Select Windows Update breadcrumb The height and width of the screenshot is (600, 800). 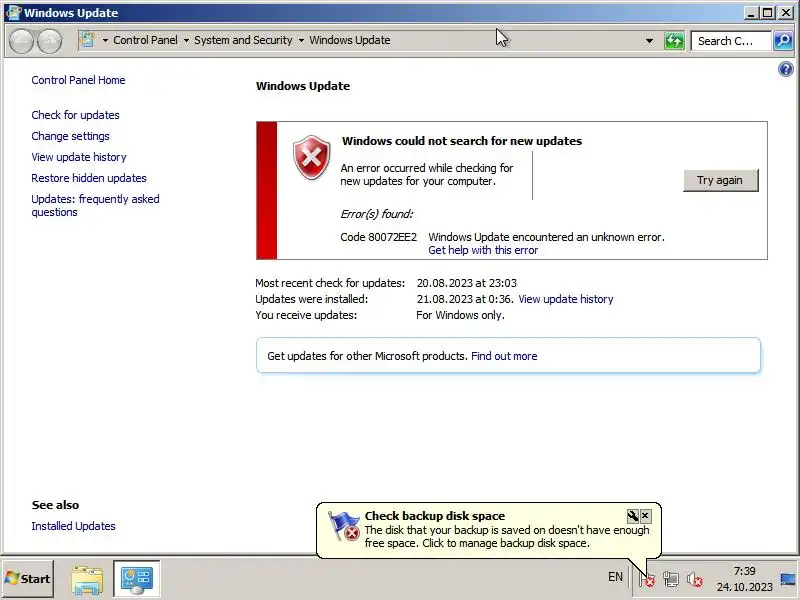coord(349,40)
